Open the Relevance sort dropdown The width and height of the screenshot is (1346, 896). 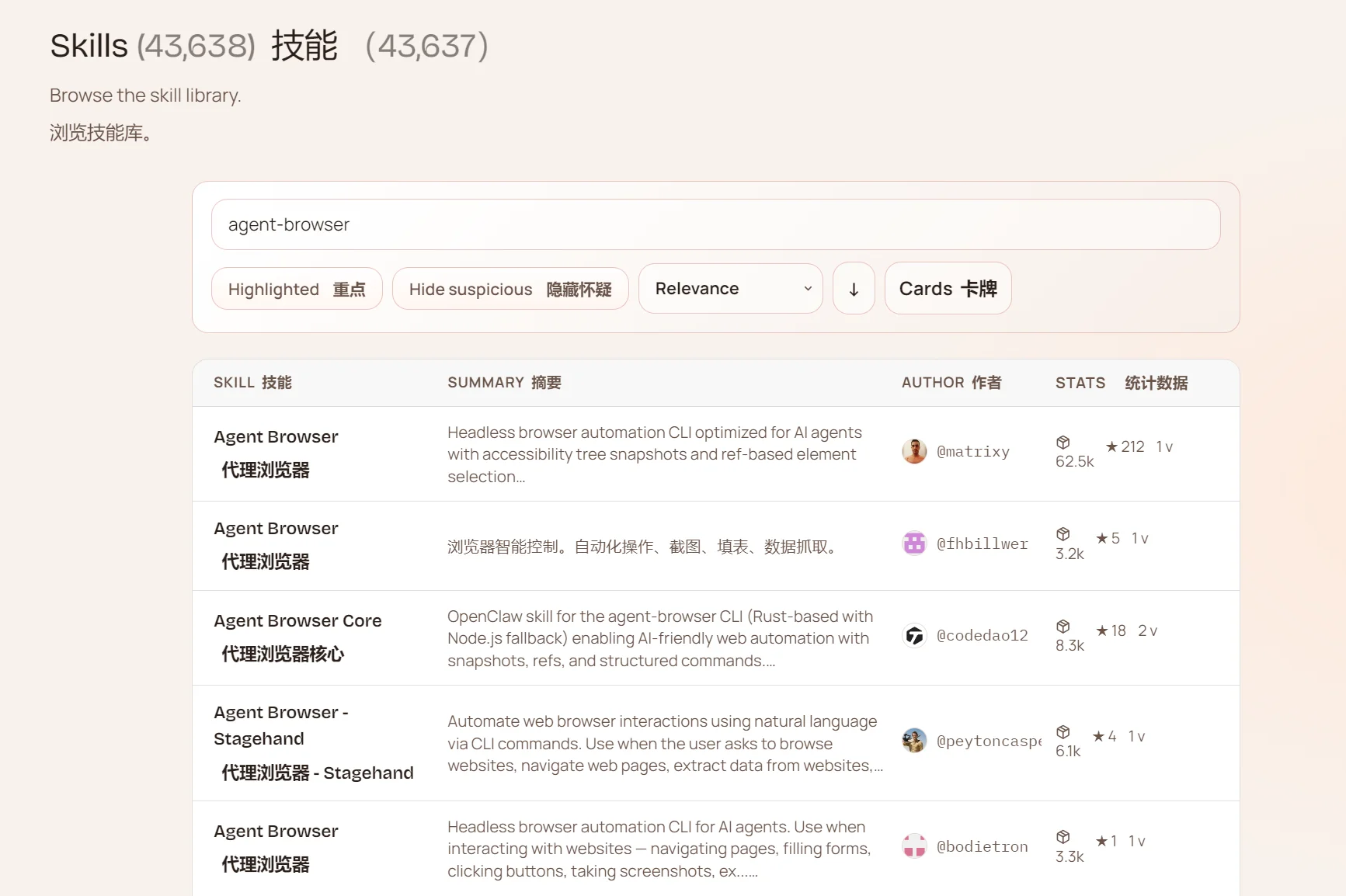(730, 289)
